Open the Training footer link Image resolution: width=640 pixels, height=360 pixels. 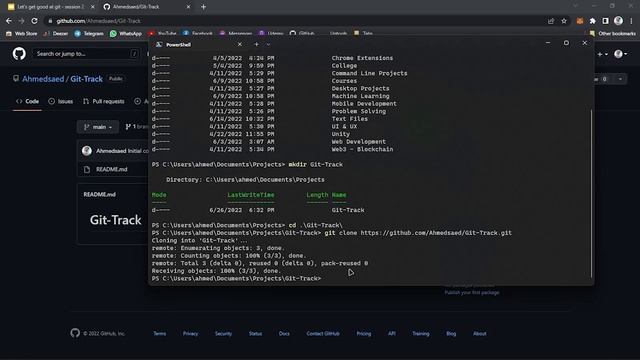pos(420,333)
